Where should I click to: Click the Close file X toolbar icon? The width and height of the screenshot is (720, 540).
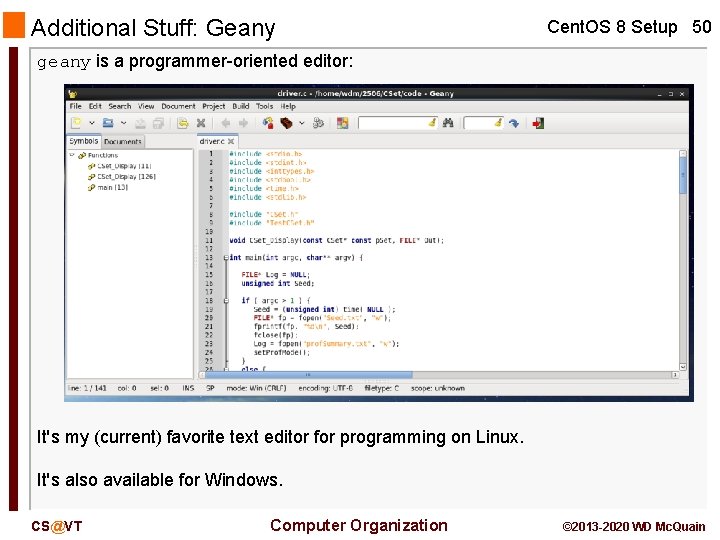(201, 123)
